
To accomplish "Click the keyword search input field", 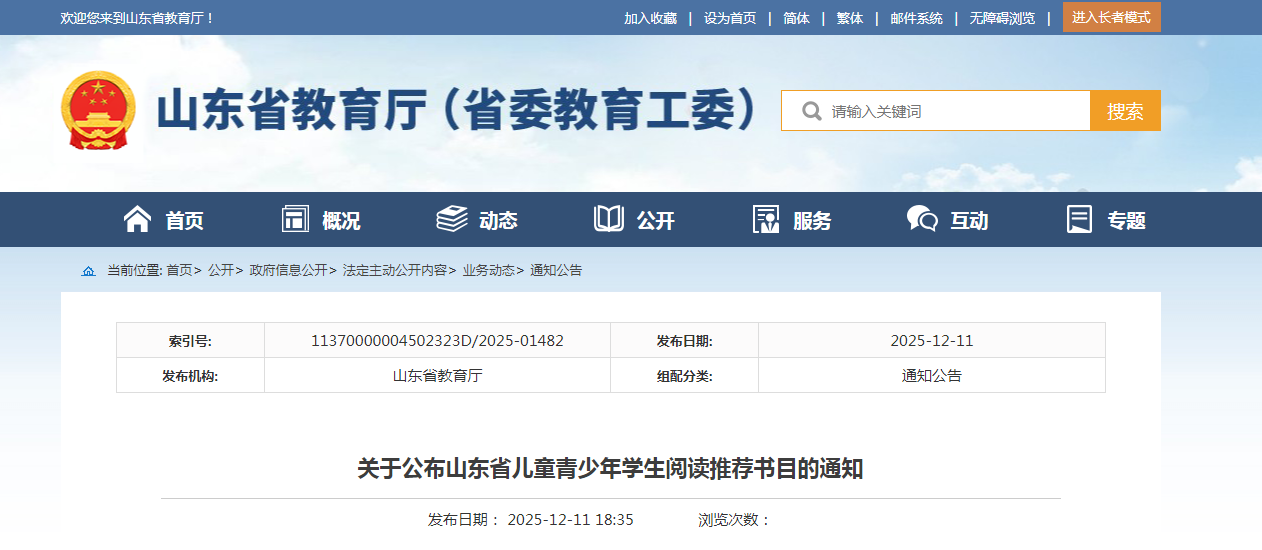I will tap(950, 111).
